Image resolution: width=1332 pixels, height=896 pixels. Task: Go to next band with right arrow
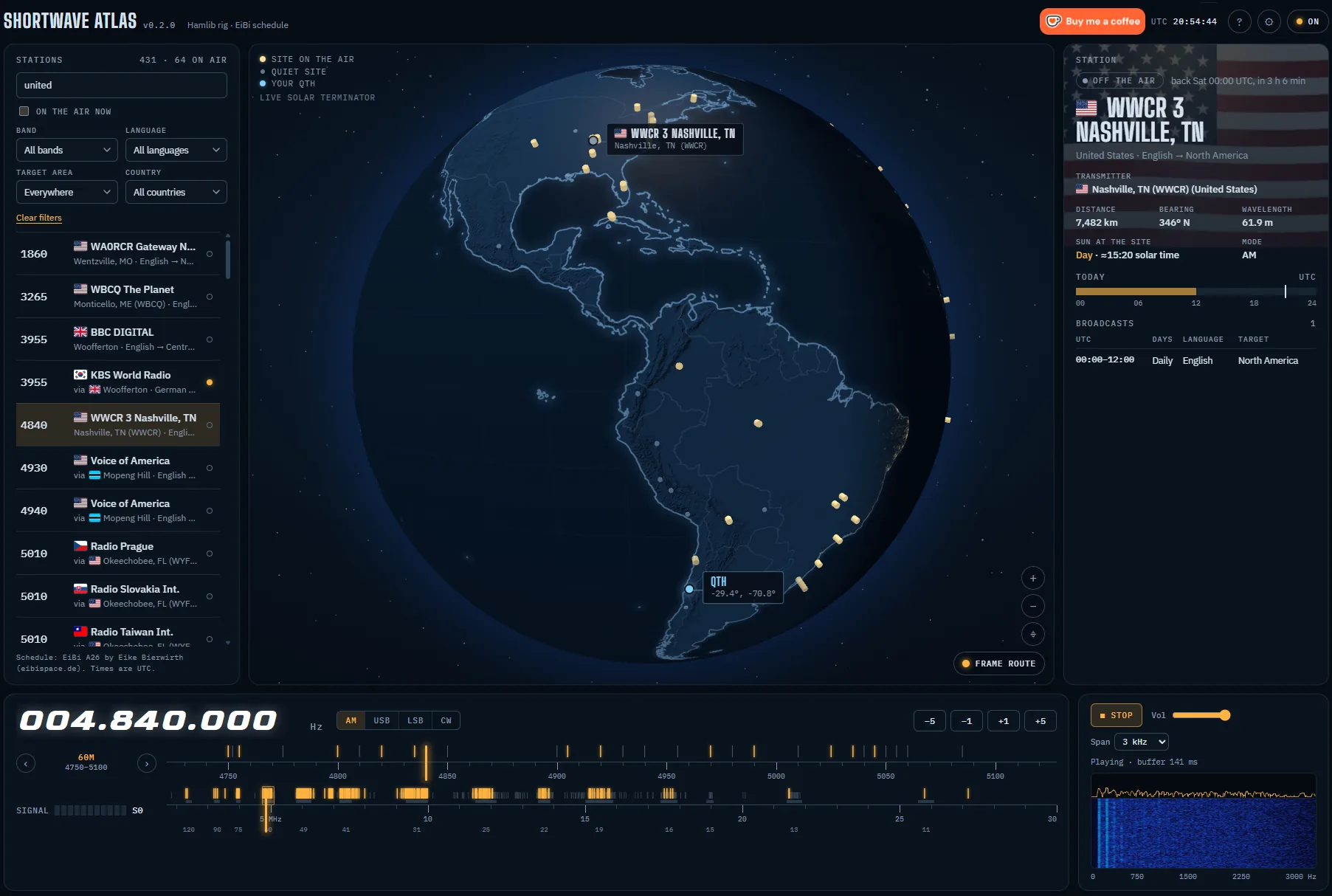[147, 763]
